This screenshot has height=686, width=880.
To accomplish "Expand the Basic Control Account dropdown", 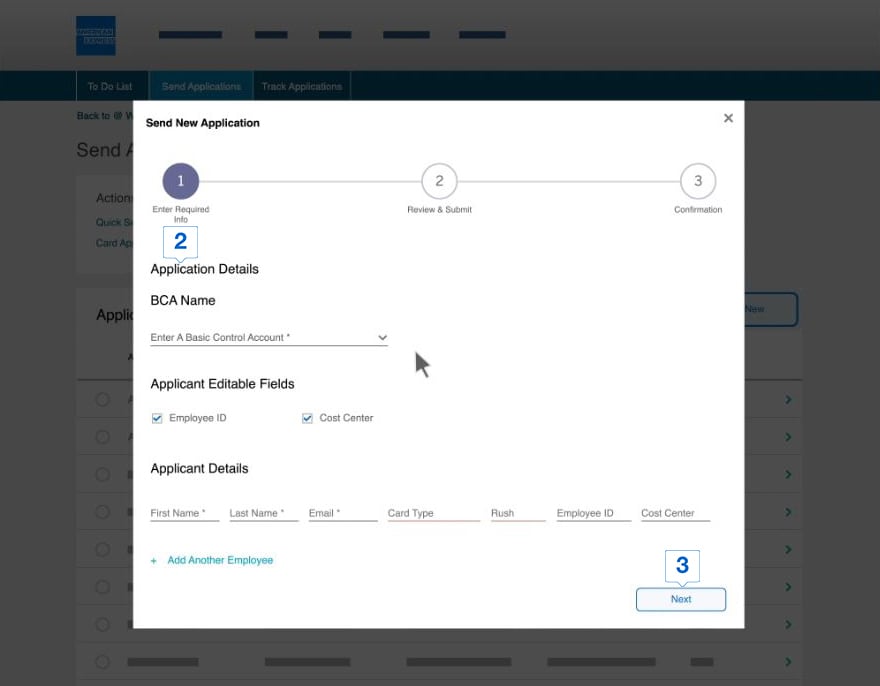I will [x=382, y=338].
